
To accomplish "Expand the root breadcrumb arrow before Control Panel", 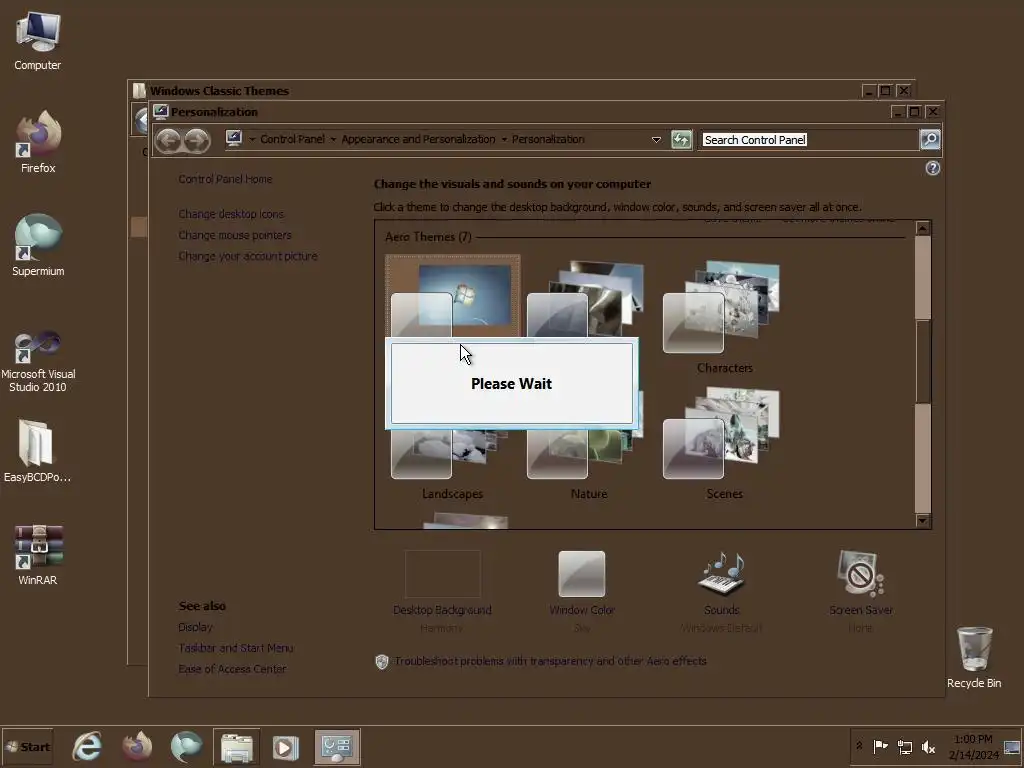I will coord(252,139).
